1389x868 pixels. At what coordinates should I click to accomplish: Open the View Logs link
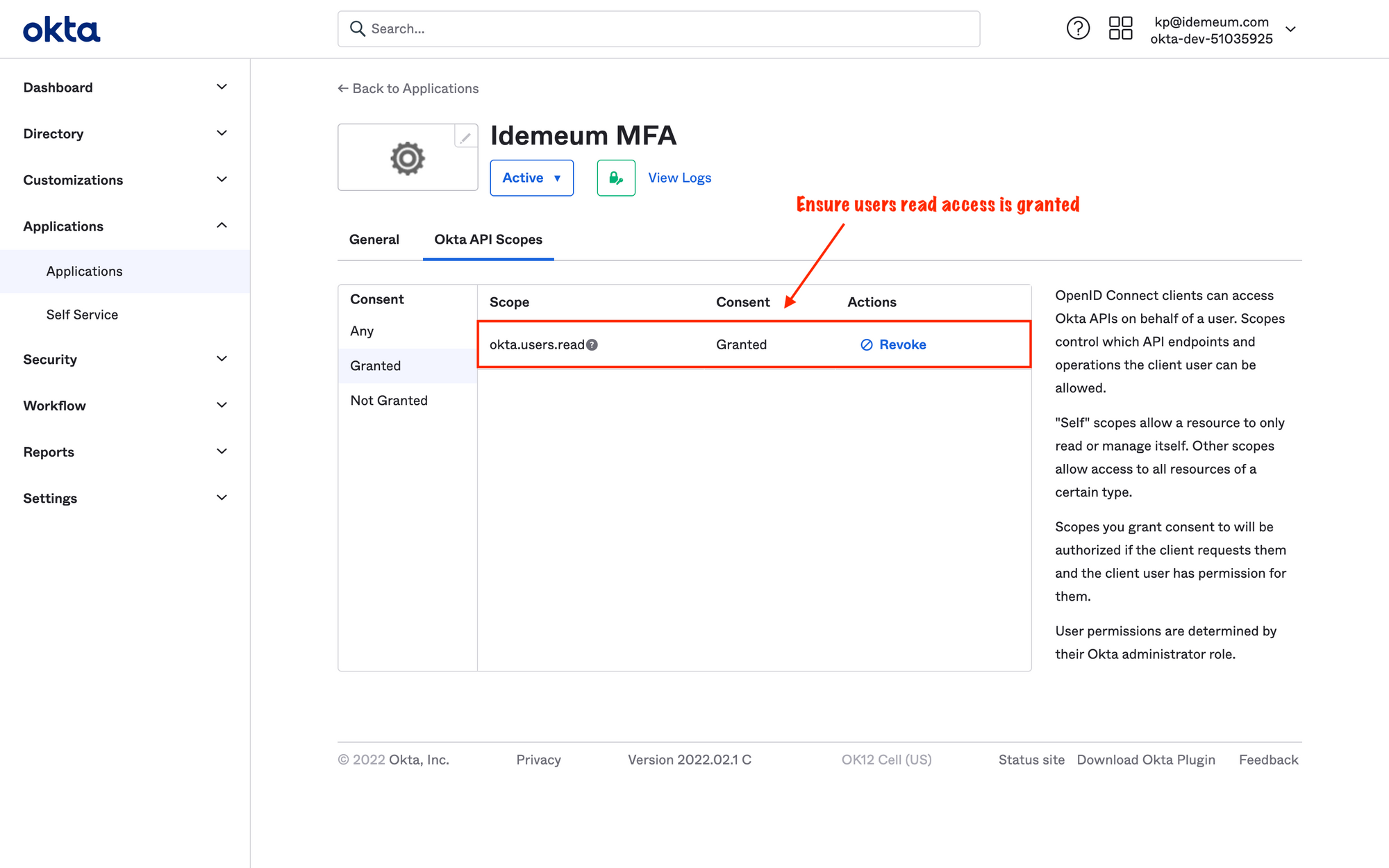tap(679, 178)
